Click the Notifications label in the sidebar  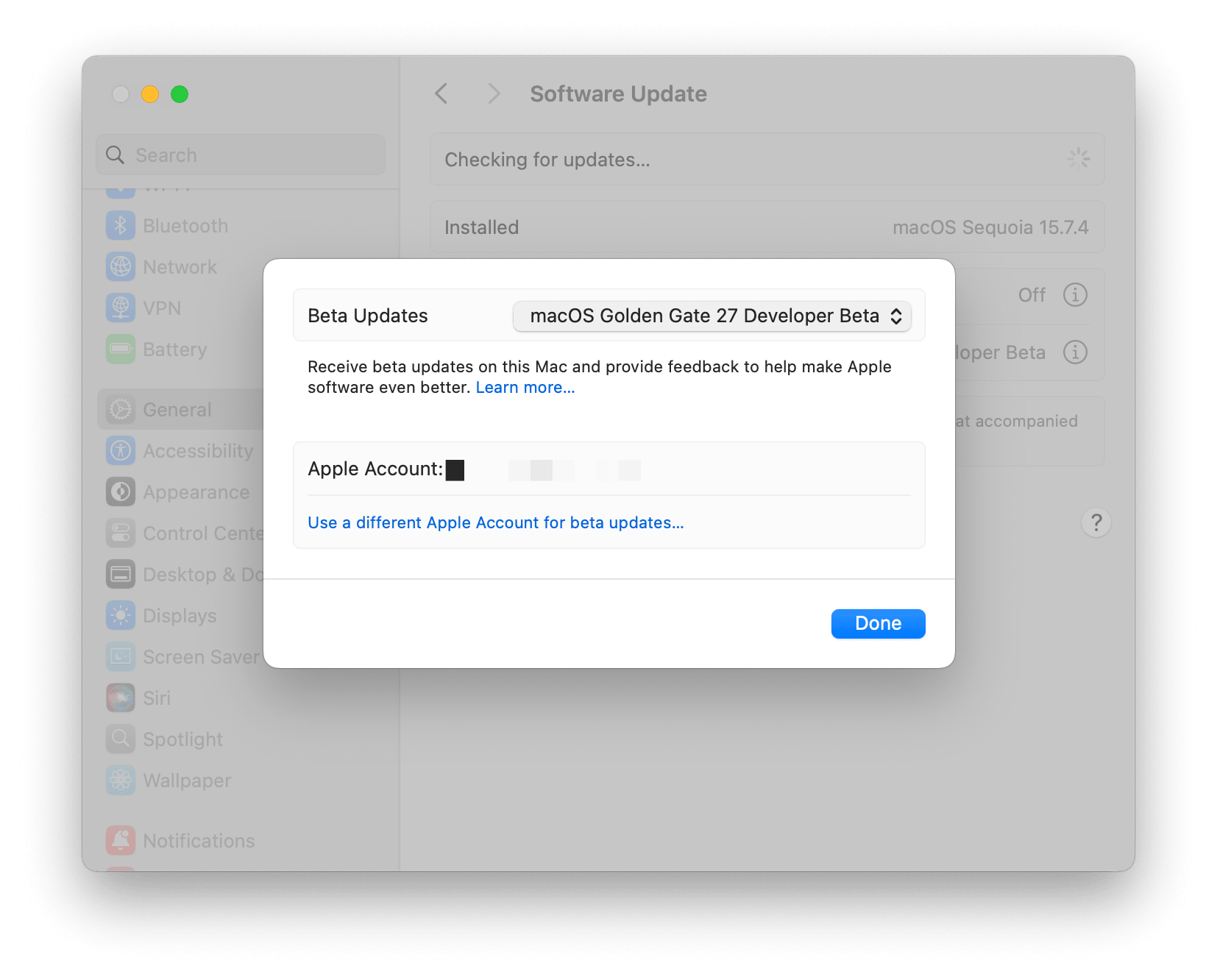coord(199,841)
